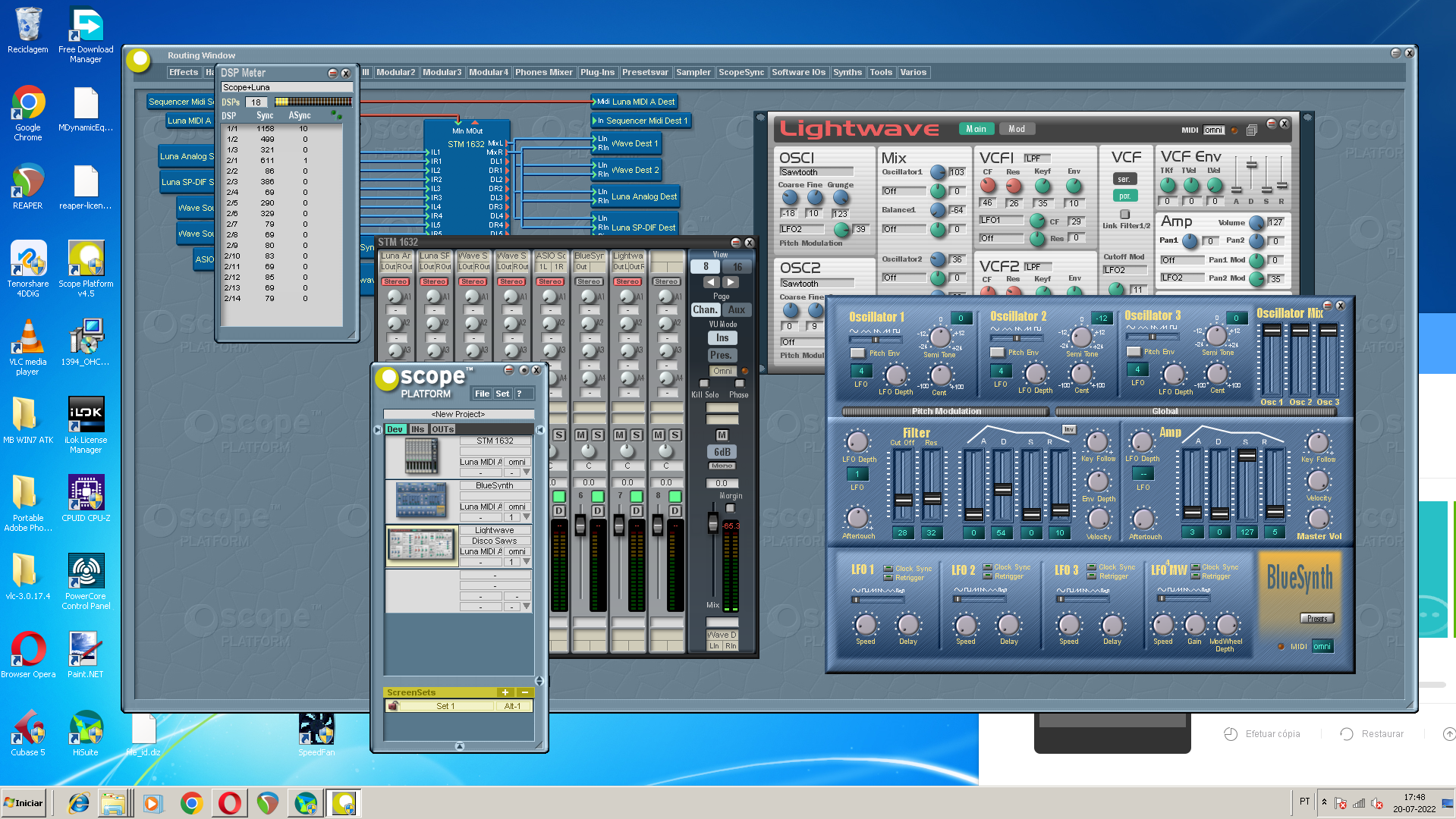Image resolution: width=1456 pixels, height=819 pixels.
Task: Open Lightwave MIDI channel omni dropdown
Action: [1214, 130]
